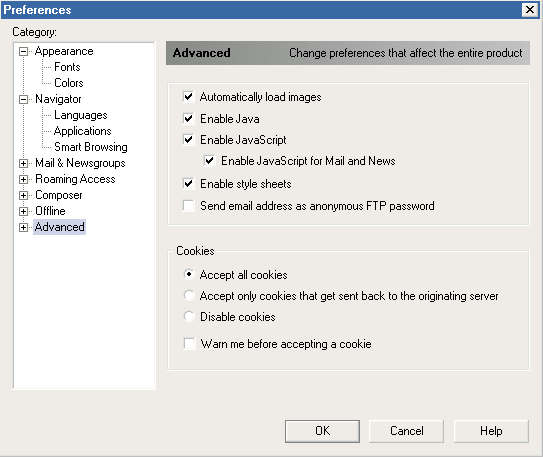
Task: Expand the Roaming Access category
Action: click(x=23, y=179)
